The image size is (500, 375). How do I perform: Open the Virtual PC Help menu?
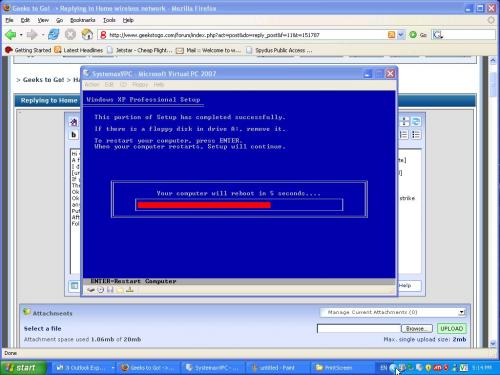coord(159,85)
